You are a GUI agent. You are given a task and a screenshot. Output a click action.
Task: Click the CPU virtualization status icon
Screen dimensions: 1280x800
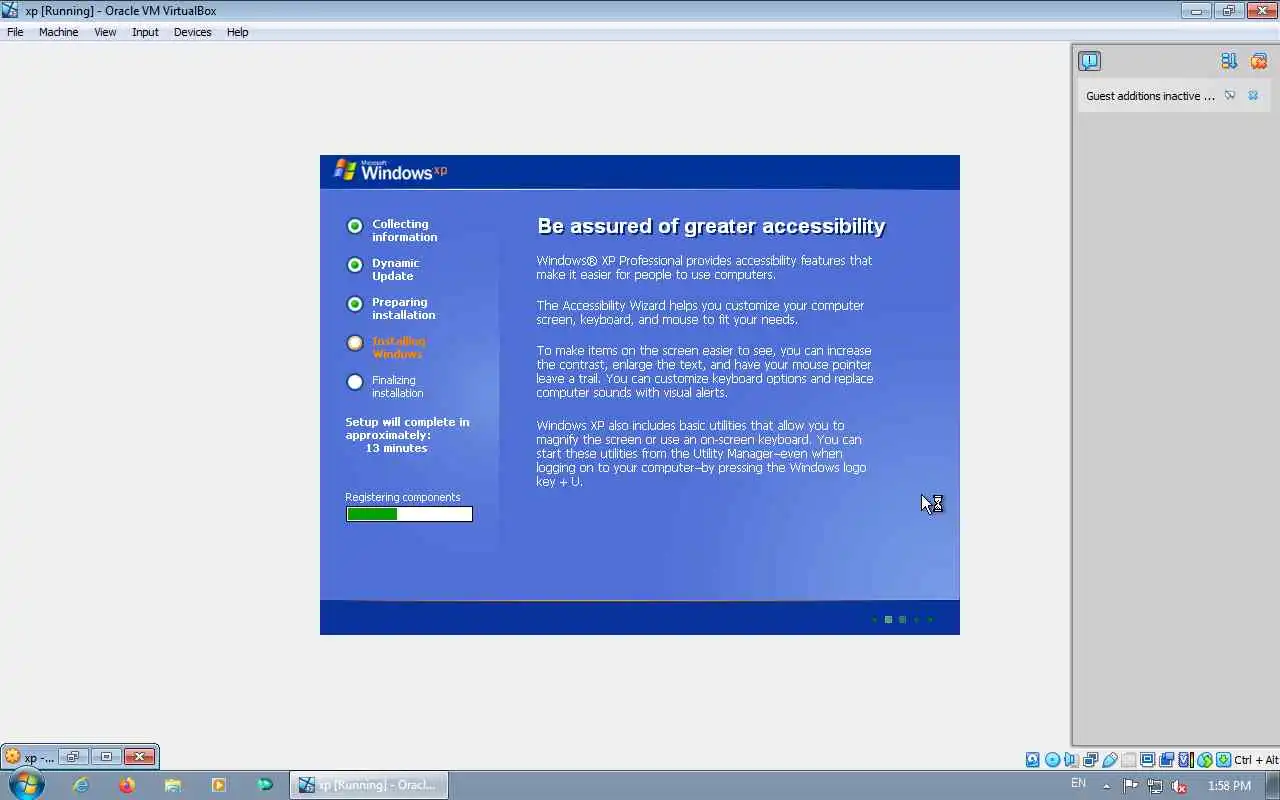(1184, 760)
